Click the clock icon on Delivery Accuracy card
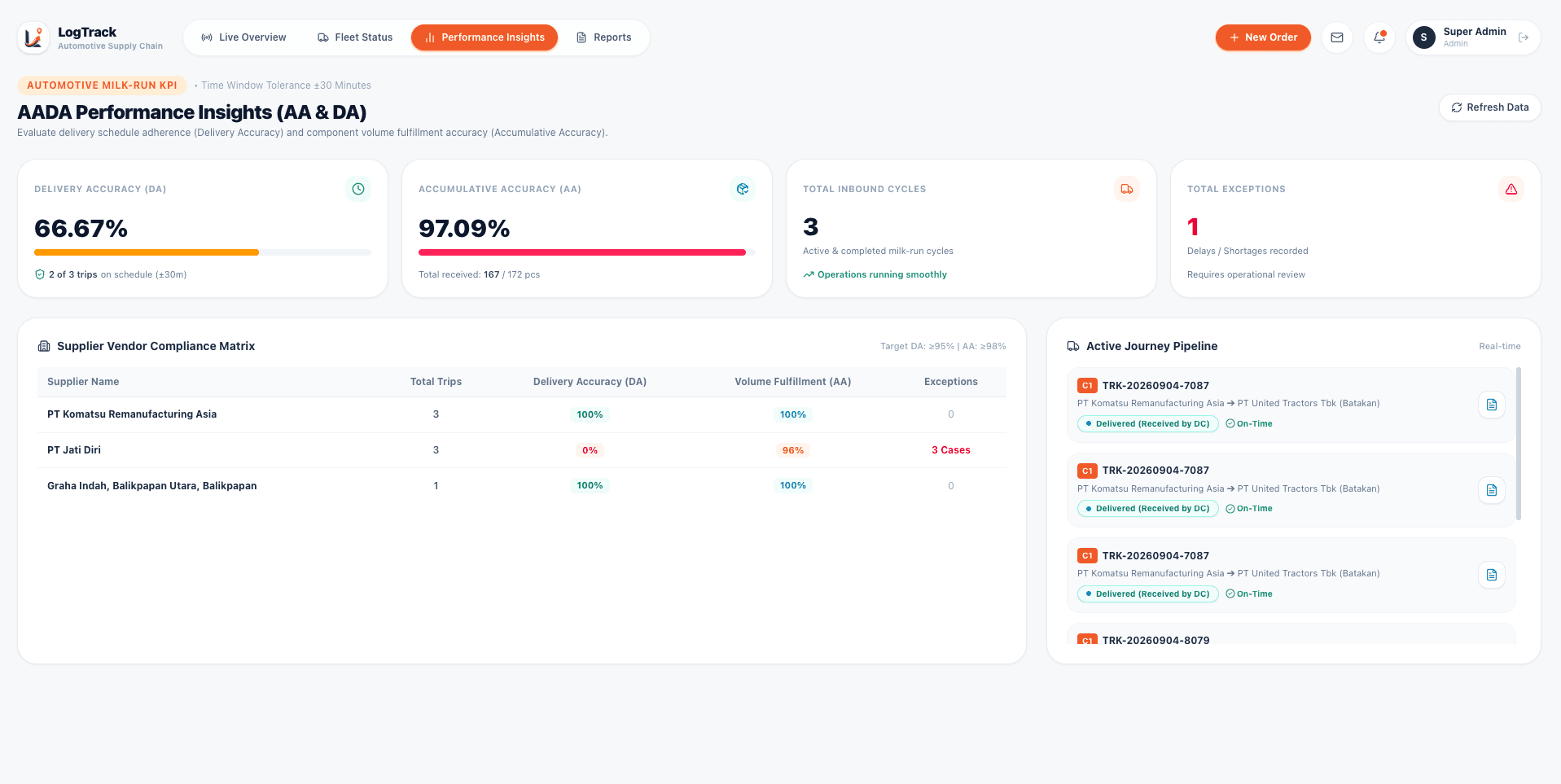 [358, 189]
